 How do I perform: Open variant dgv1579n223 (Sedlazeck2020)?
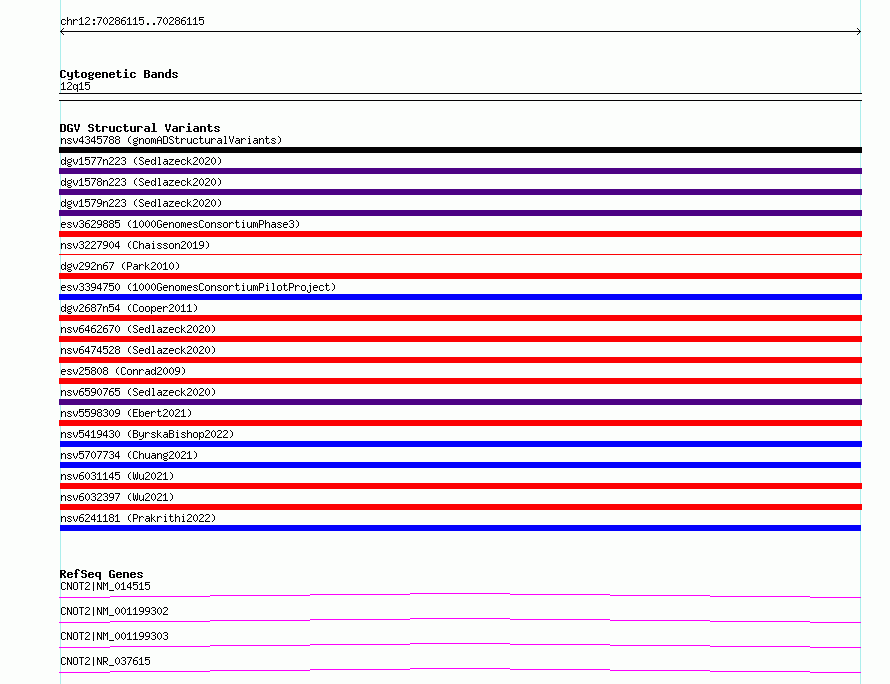(x=141, y=203)
